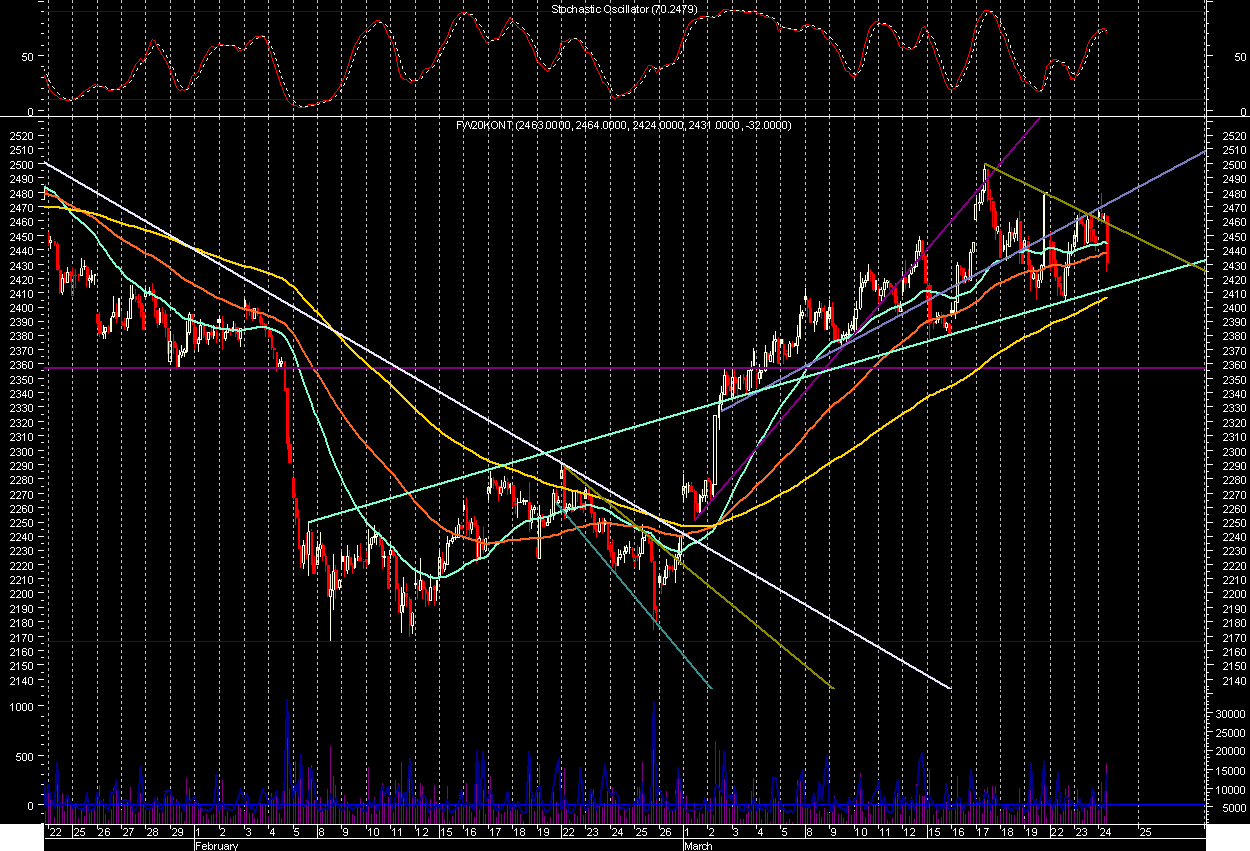Select the February month label
The width and height of the screenshot is (1250, 851).
click(x=216, y=845)
